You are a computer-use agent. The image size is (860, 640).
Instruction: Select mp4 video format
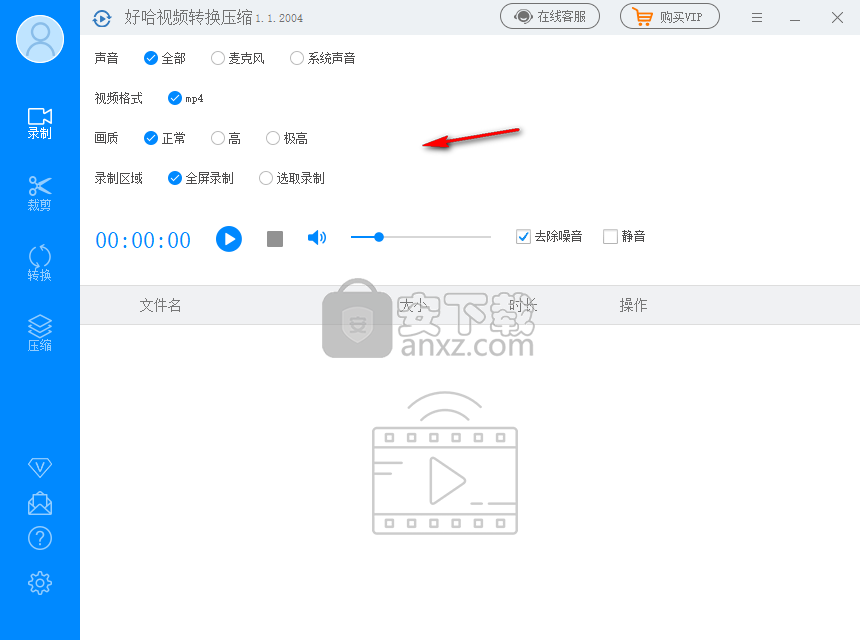(185, 98)
